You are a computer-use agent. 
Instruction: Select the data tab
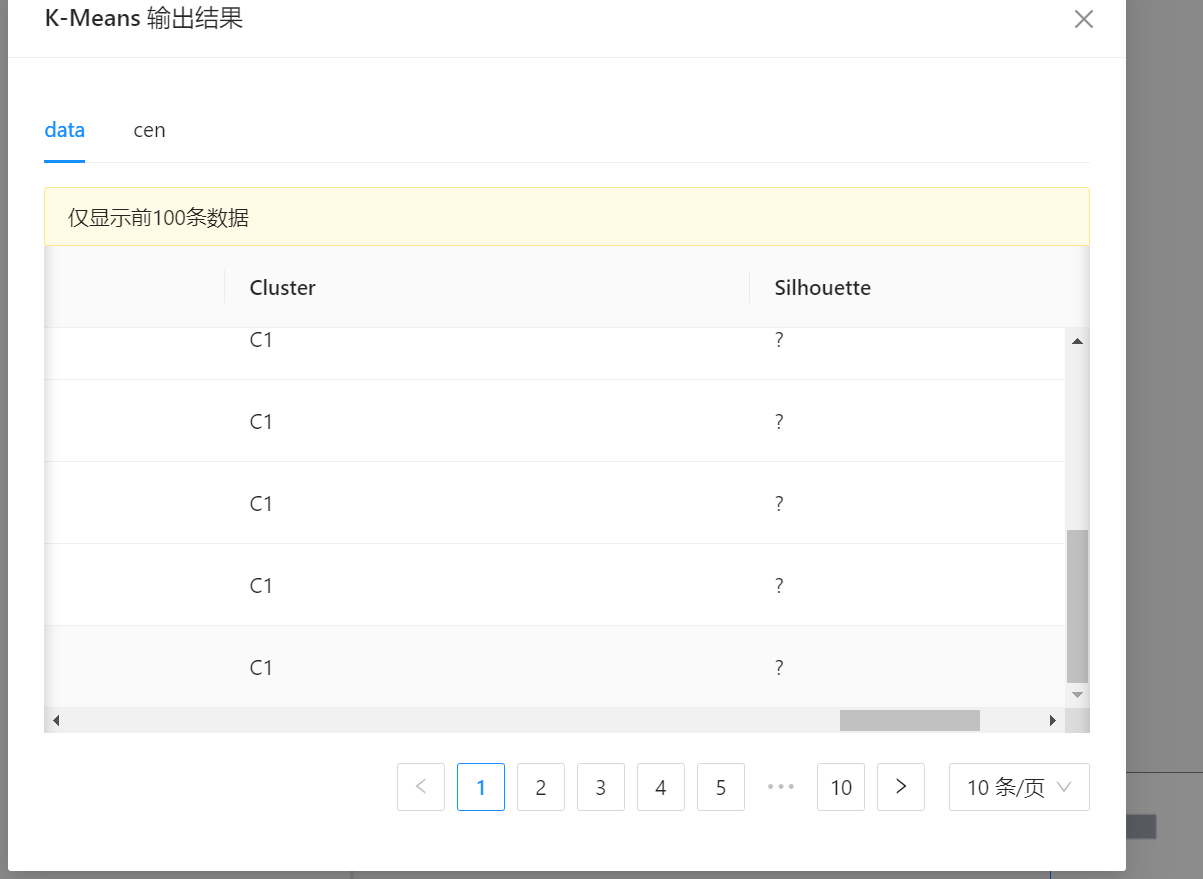65,130
